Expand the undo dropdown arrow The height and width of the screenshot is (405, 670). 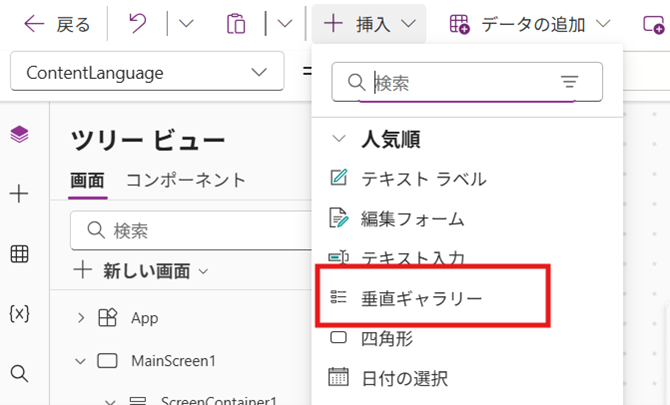point(186,23)
